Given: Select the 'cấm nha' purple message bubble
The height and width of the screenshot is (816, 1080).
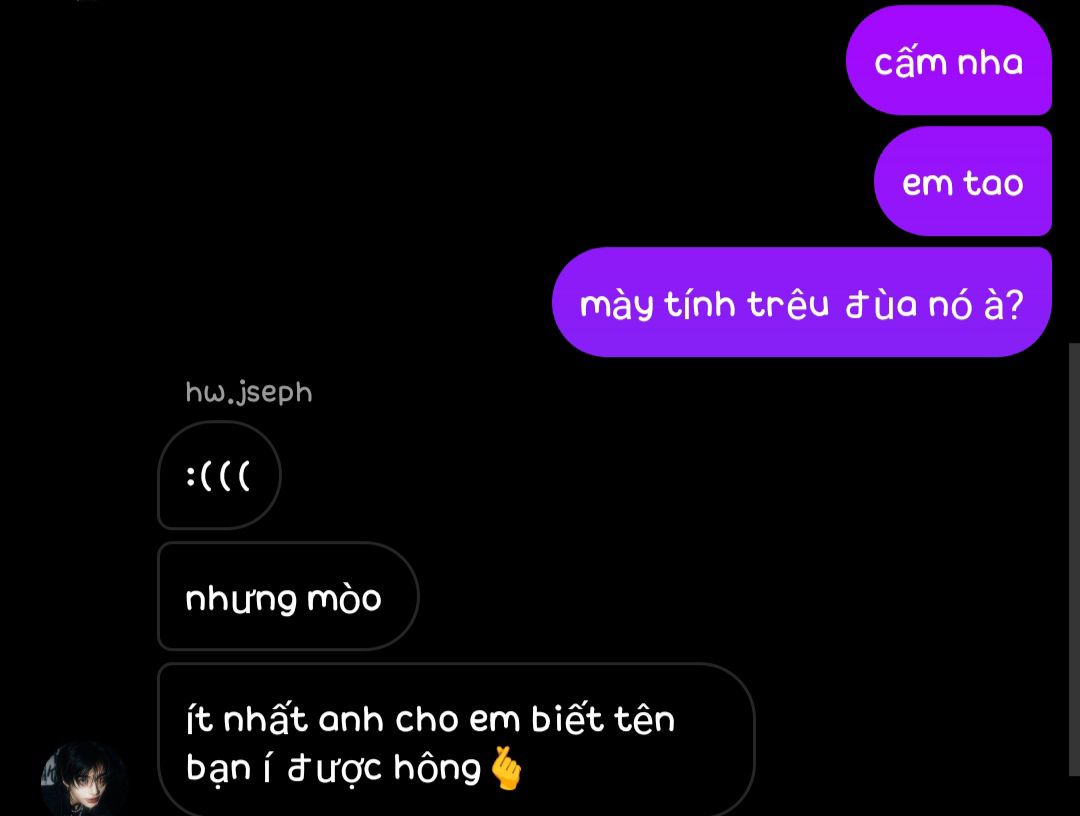Looking at the screenshot, I should 948,60.
